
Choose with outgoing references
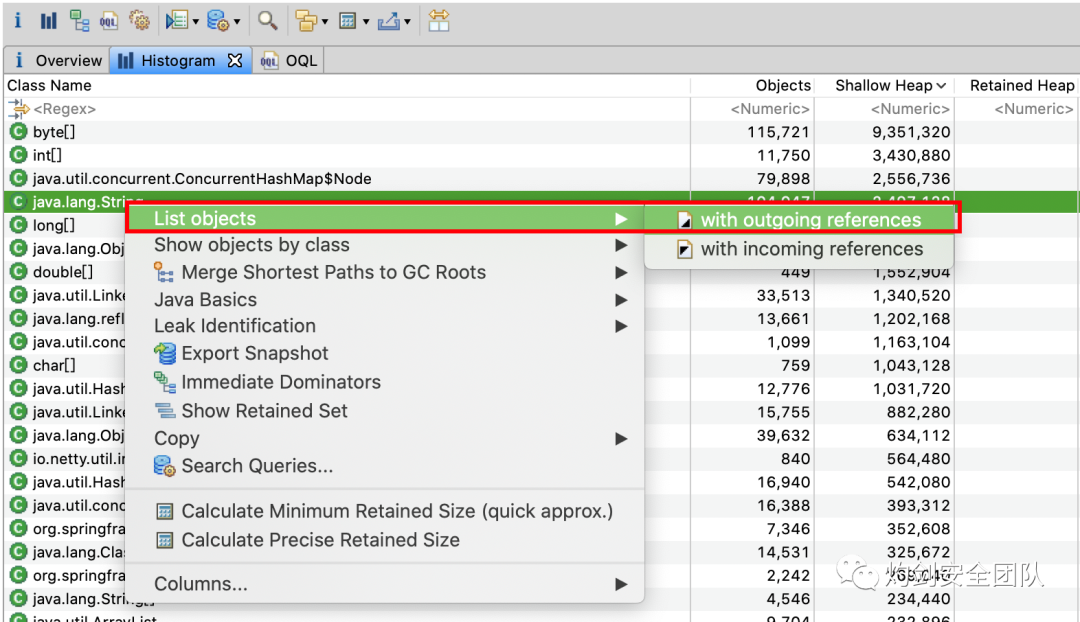(800, 220)
